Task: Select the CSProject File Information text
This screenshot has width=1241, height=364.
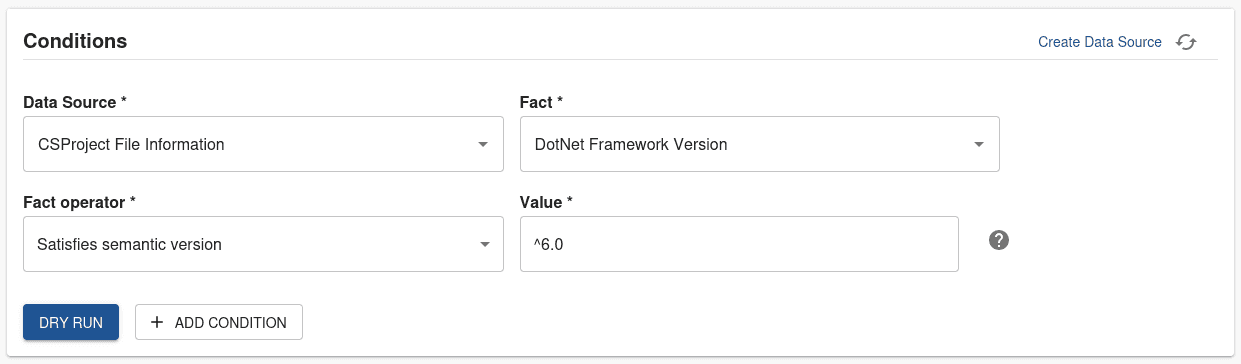Action: tap(131, 144)
